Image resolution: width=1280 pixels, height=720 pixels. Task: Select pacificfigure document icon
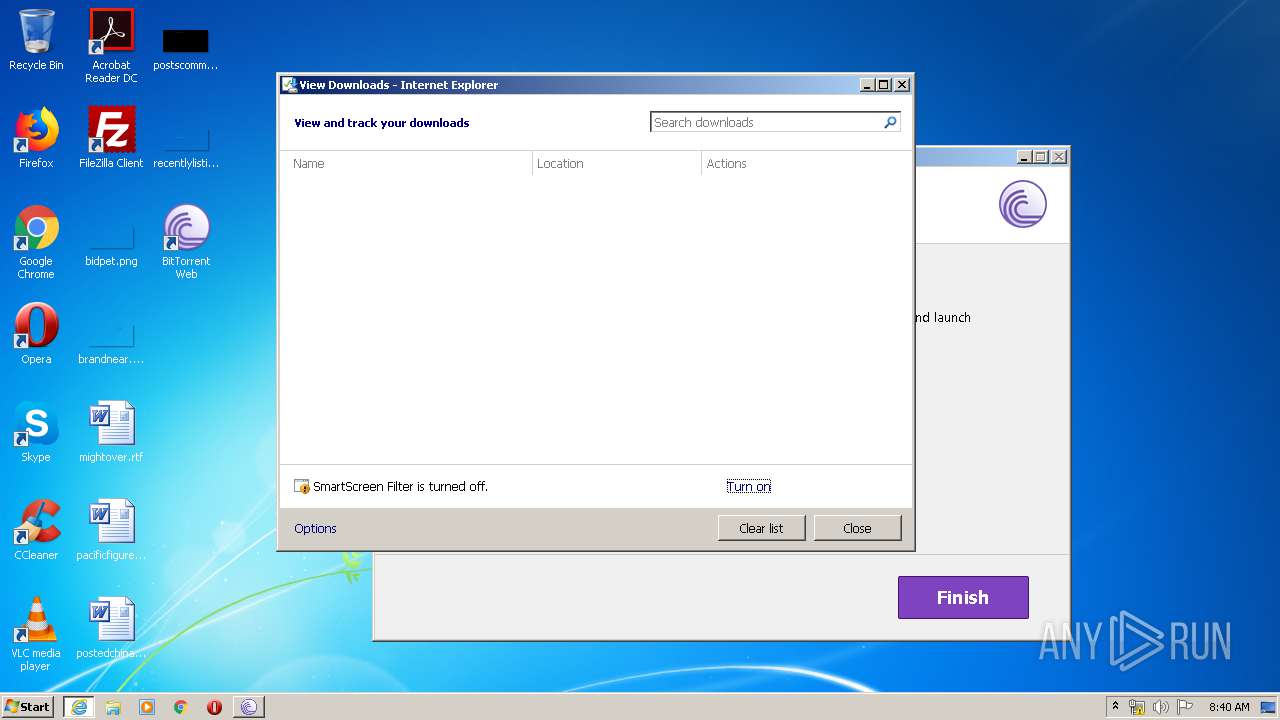(111, 530)
